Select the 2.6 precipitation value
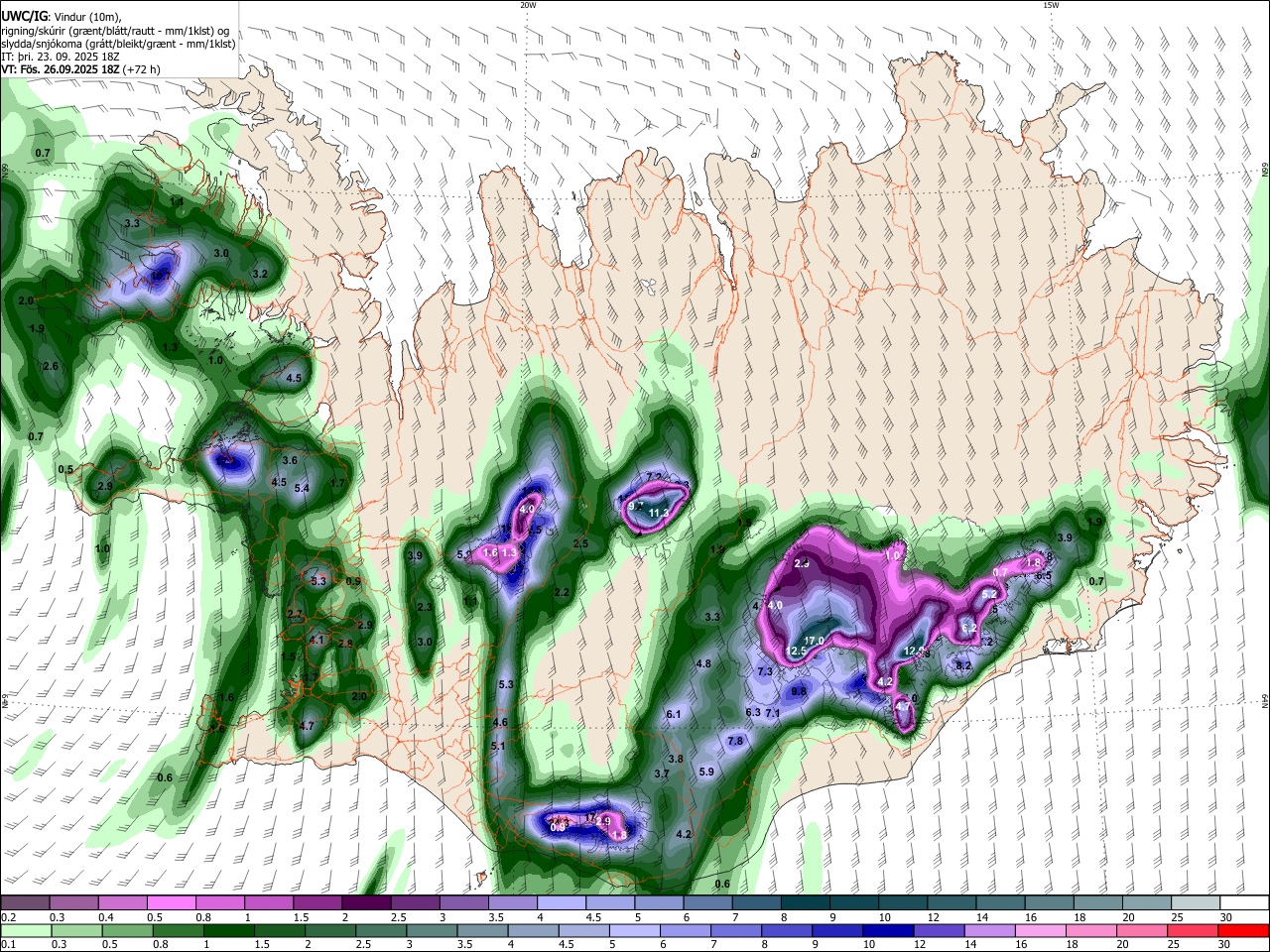The height and width of the screenshot is (952, 1270). [51, 366]
